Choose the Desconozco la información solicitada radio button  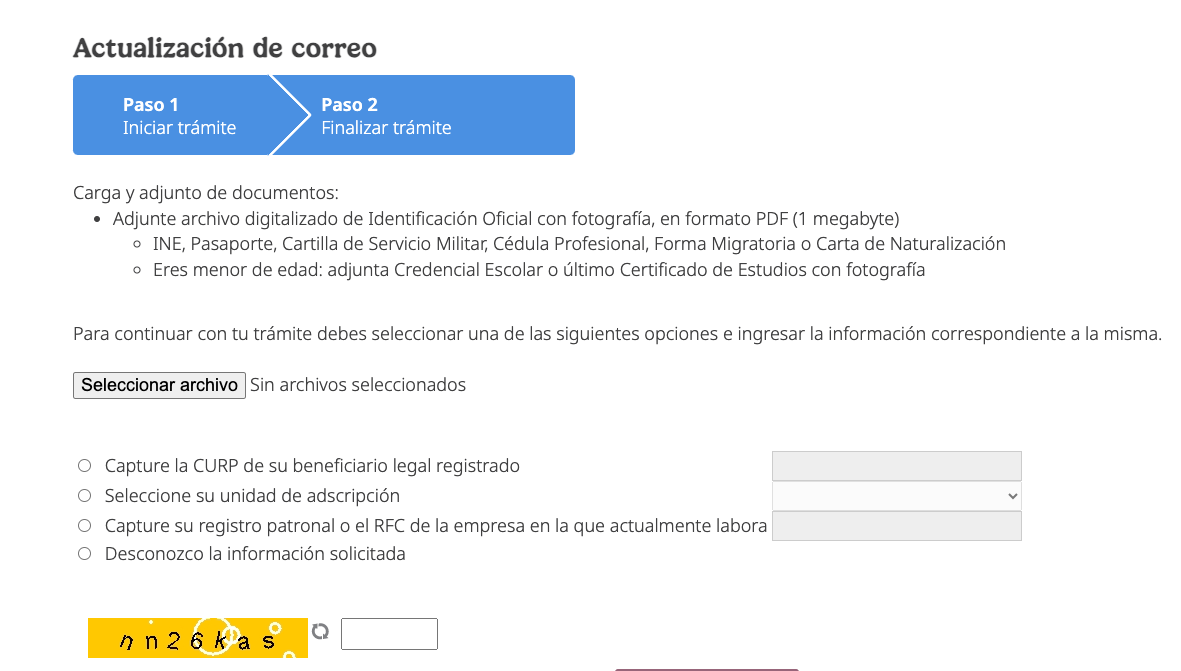85,554
